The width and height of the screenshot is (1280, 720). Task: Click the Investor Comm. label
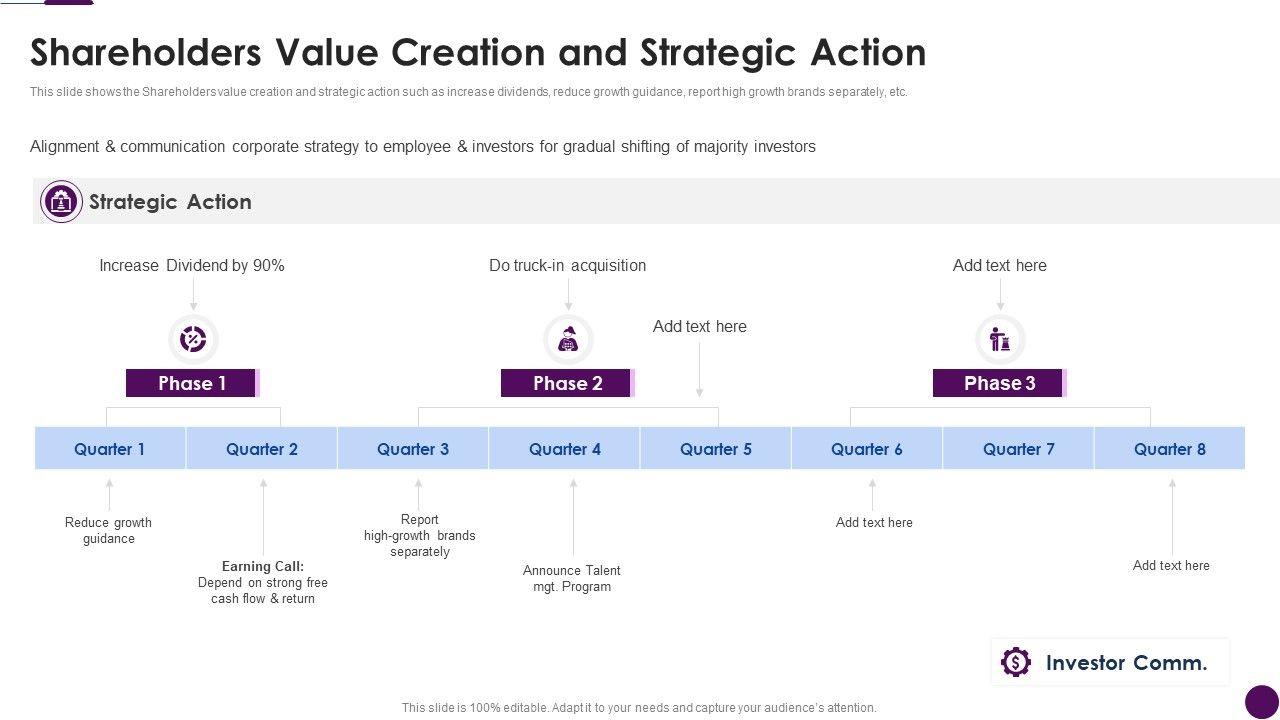pos(1126,662)
